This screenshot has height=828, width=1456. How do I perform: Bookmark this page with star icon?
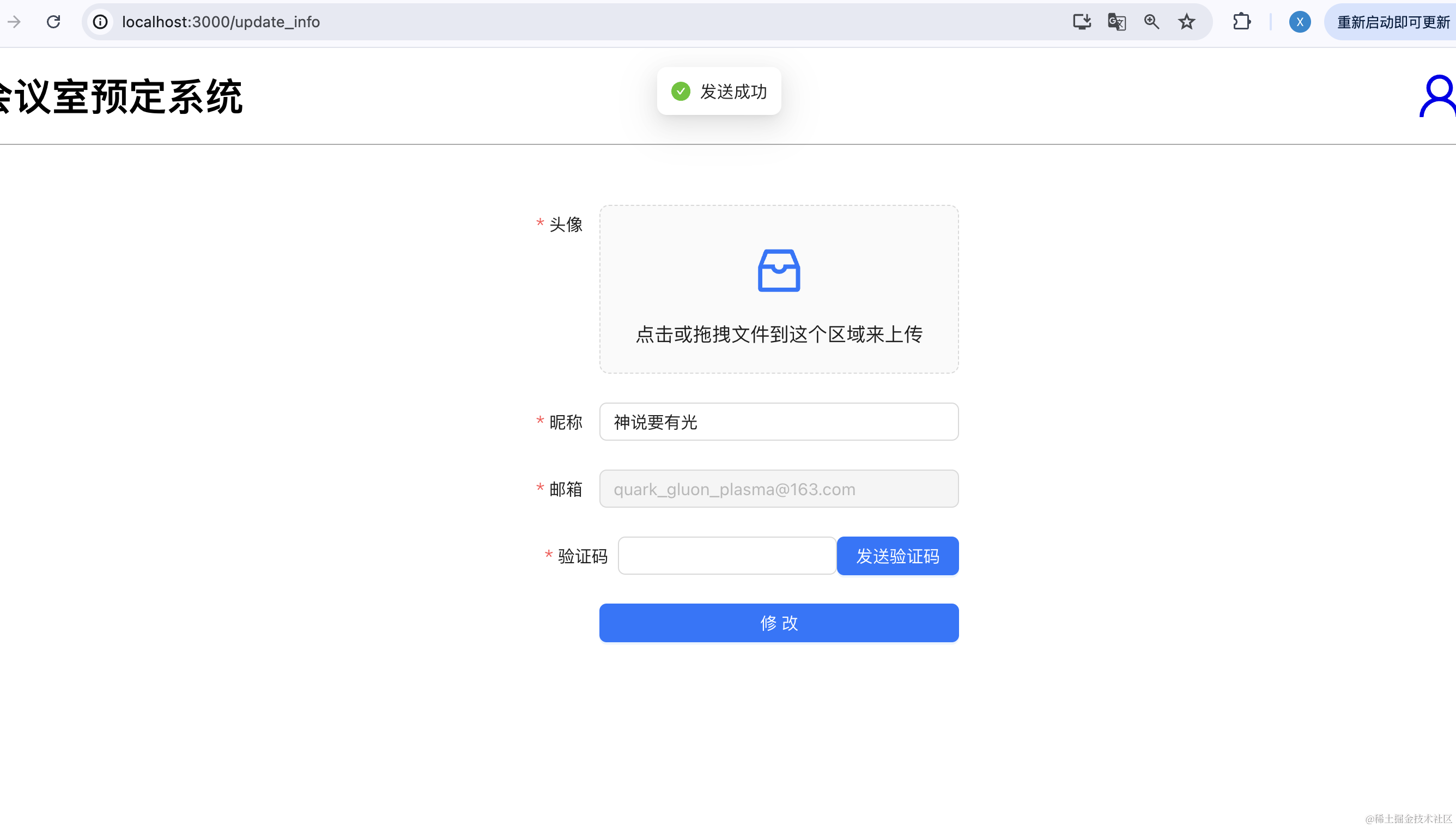click(1186, 22)
